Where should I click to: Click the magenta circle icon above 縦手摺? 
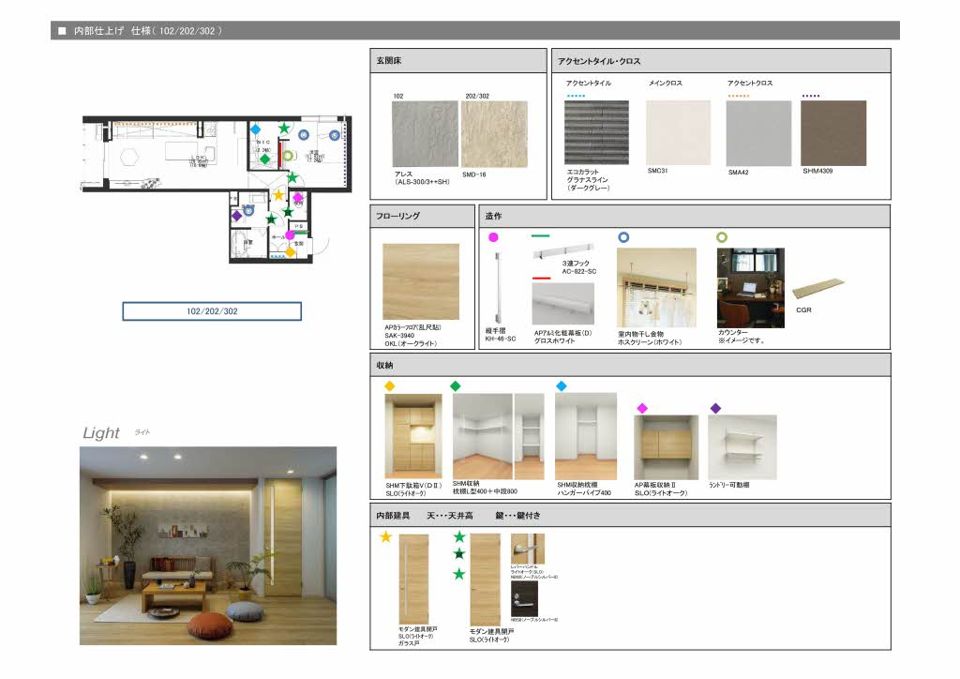pyautogui.click(x=492, y=238)
